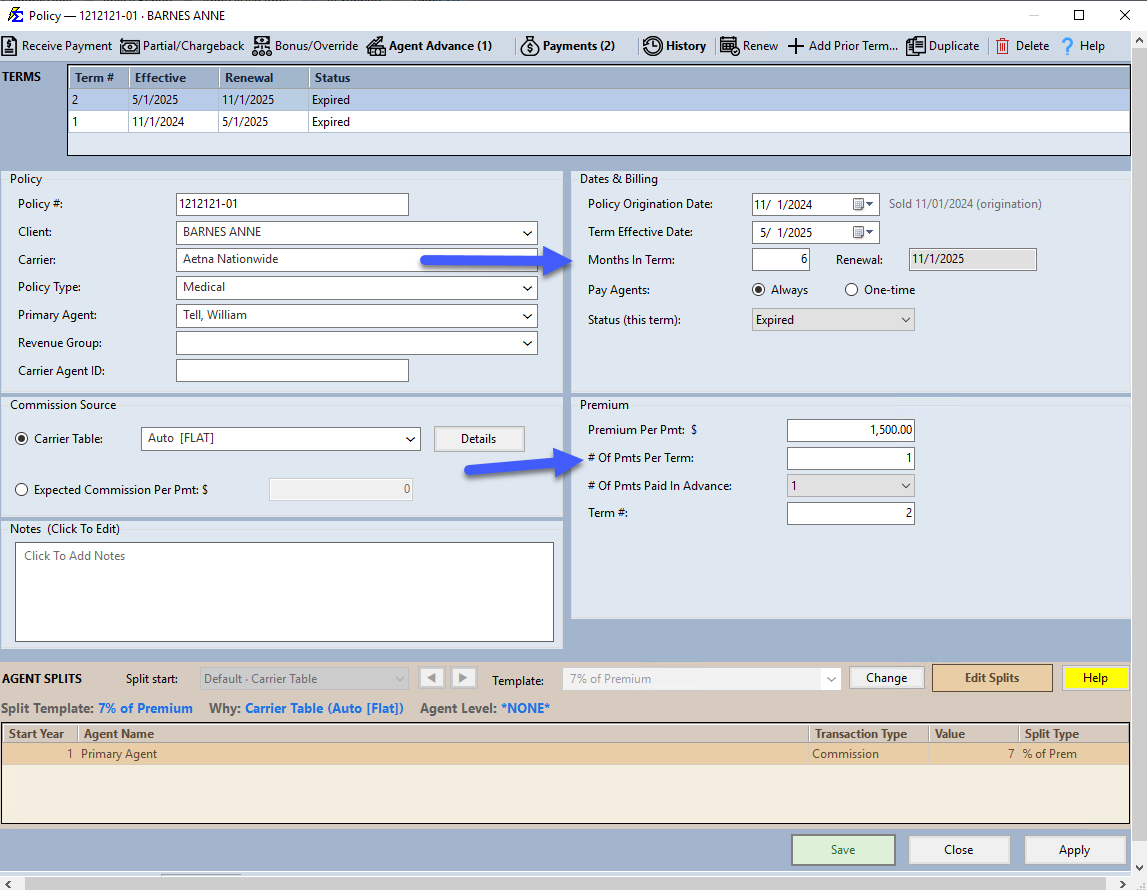Click the horizontal scrollbar right arrow

click(1123, 883)
